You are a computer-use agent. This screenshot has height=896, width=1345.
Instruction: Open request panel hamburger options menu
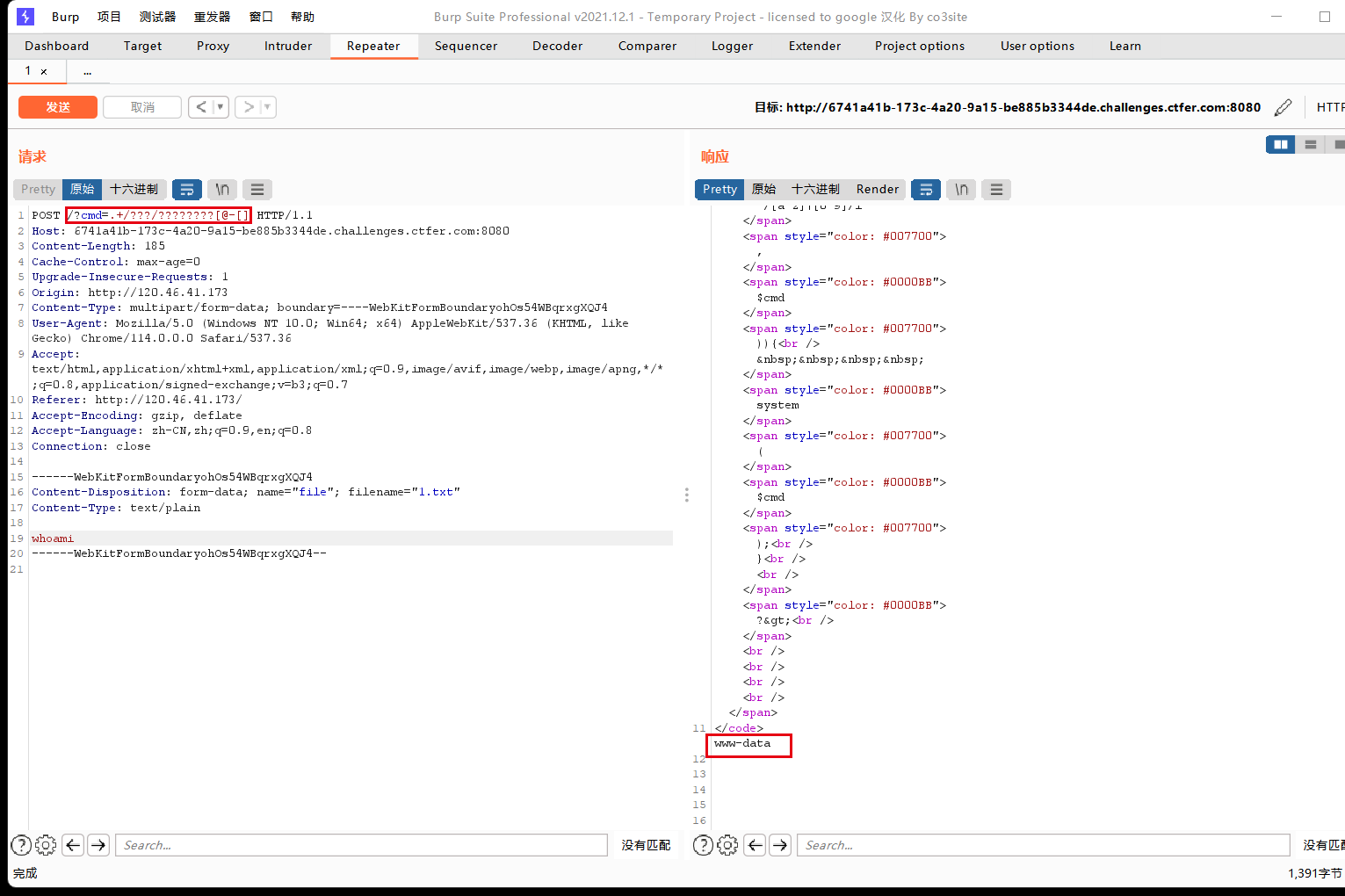[x=257, y=189]
